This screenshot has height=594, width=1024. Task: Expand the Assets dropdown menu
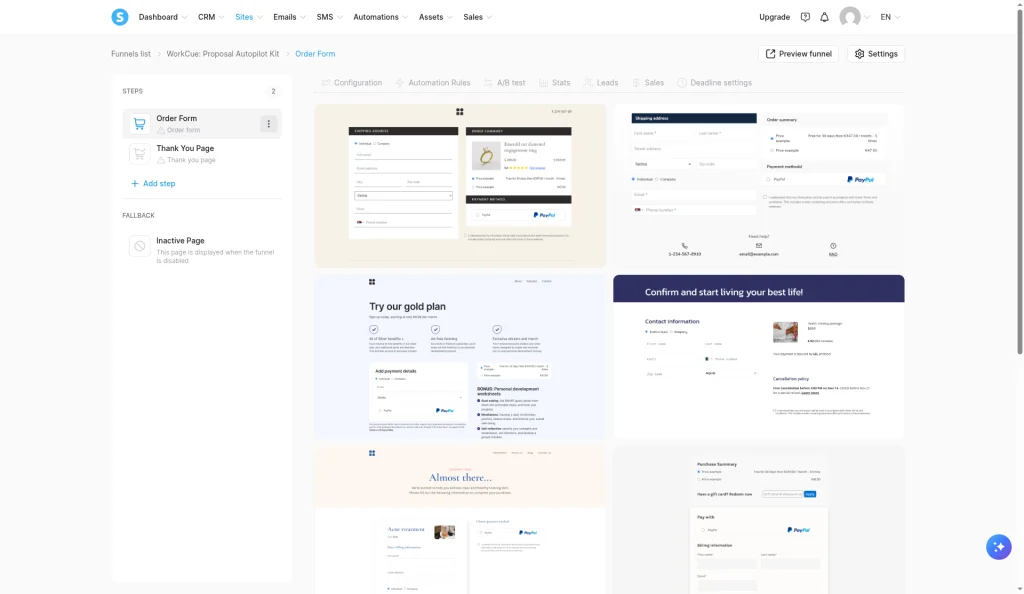click(436, 17)
